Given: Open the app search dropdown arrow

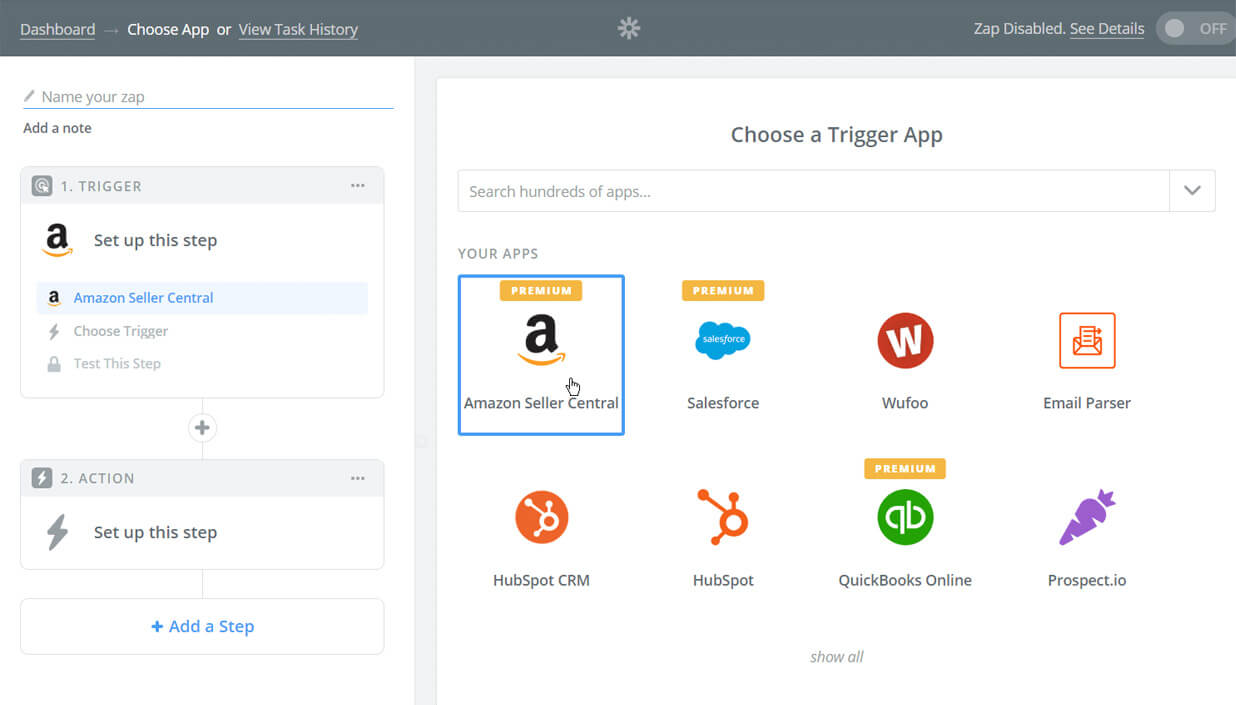Looking at the screenshot, I should click(1192, 191).
